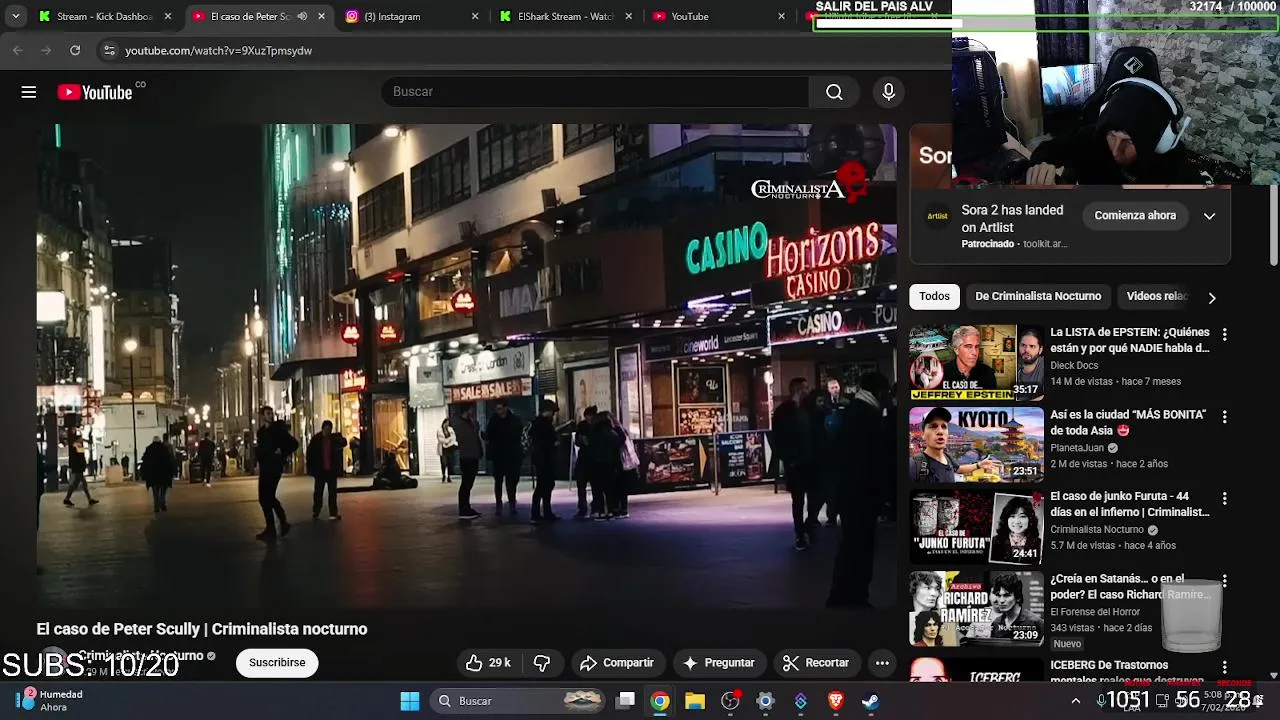The image size is (1280, 720).
Task: Open Brave browser from the taskbar
Action: (836, 701)
